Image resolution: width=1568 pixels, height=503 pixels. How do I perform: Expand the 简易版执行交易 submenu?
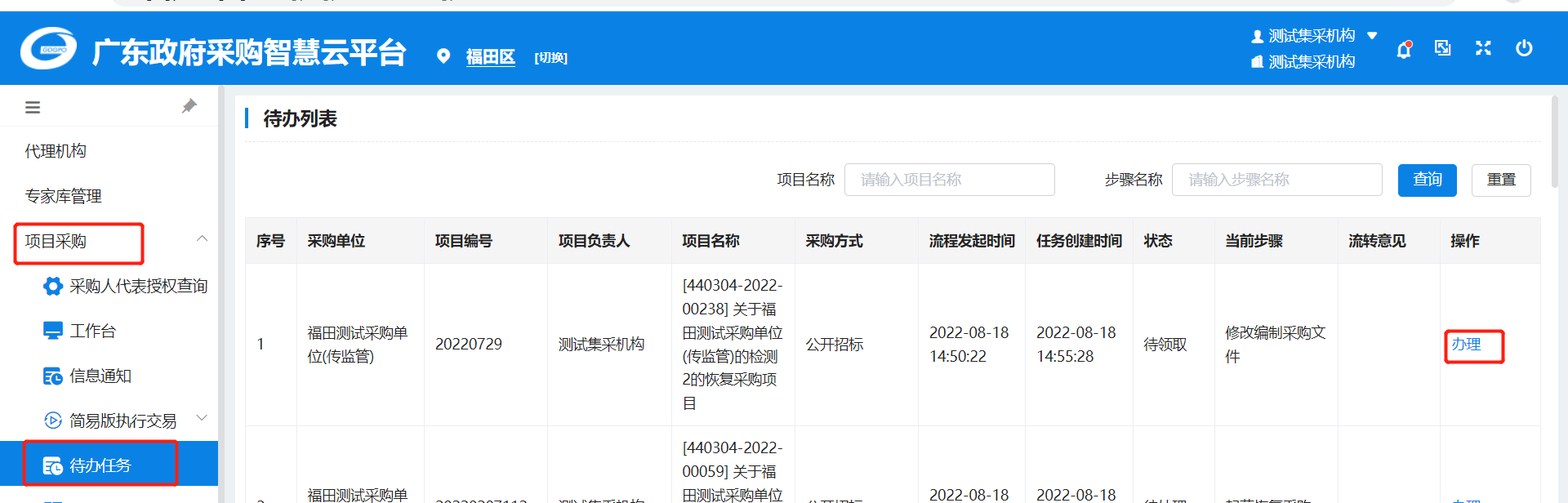pyautogui.click(x=202, y=419)
